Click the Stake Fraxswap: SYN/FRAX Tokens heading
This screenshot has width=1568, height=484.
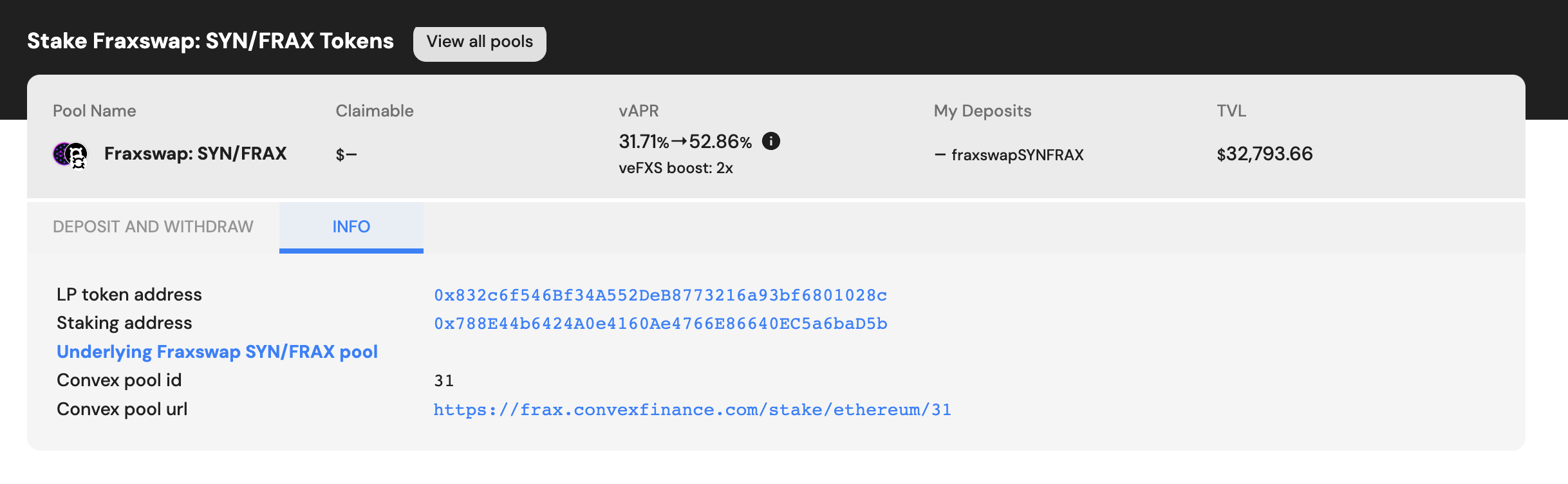point(210,41)
